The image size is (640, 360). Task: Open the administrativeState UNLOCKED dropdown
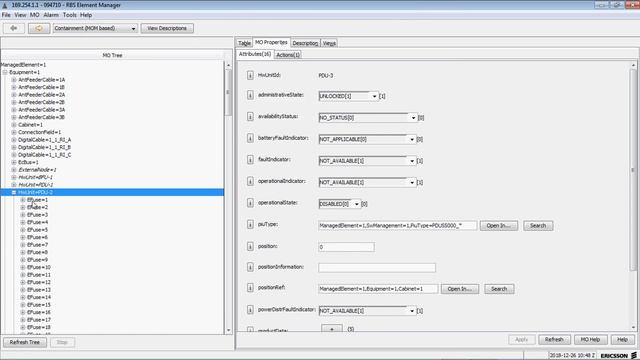click(x=348, y=96)
